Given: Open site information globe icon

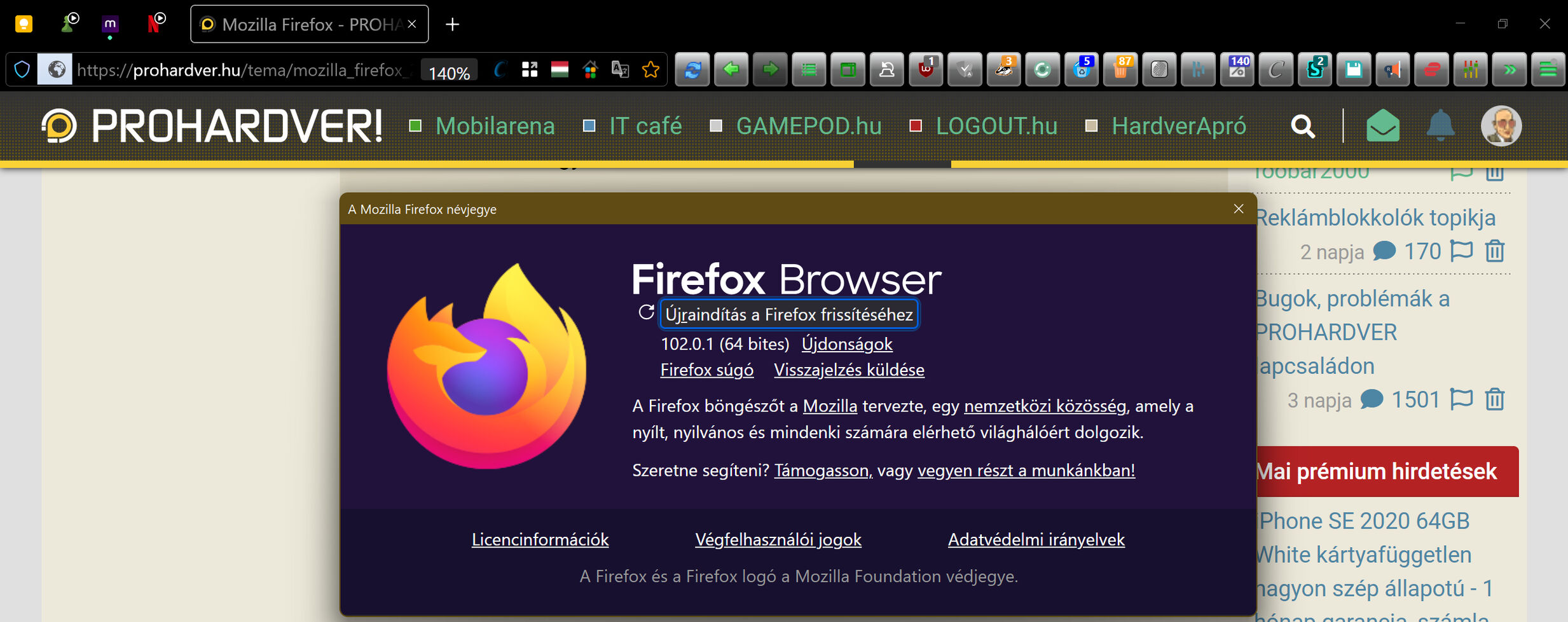Looking at the screenshot, I should click(56, 69).
